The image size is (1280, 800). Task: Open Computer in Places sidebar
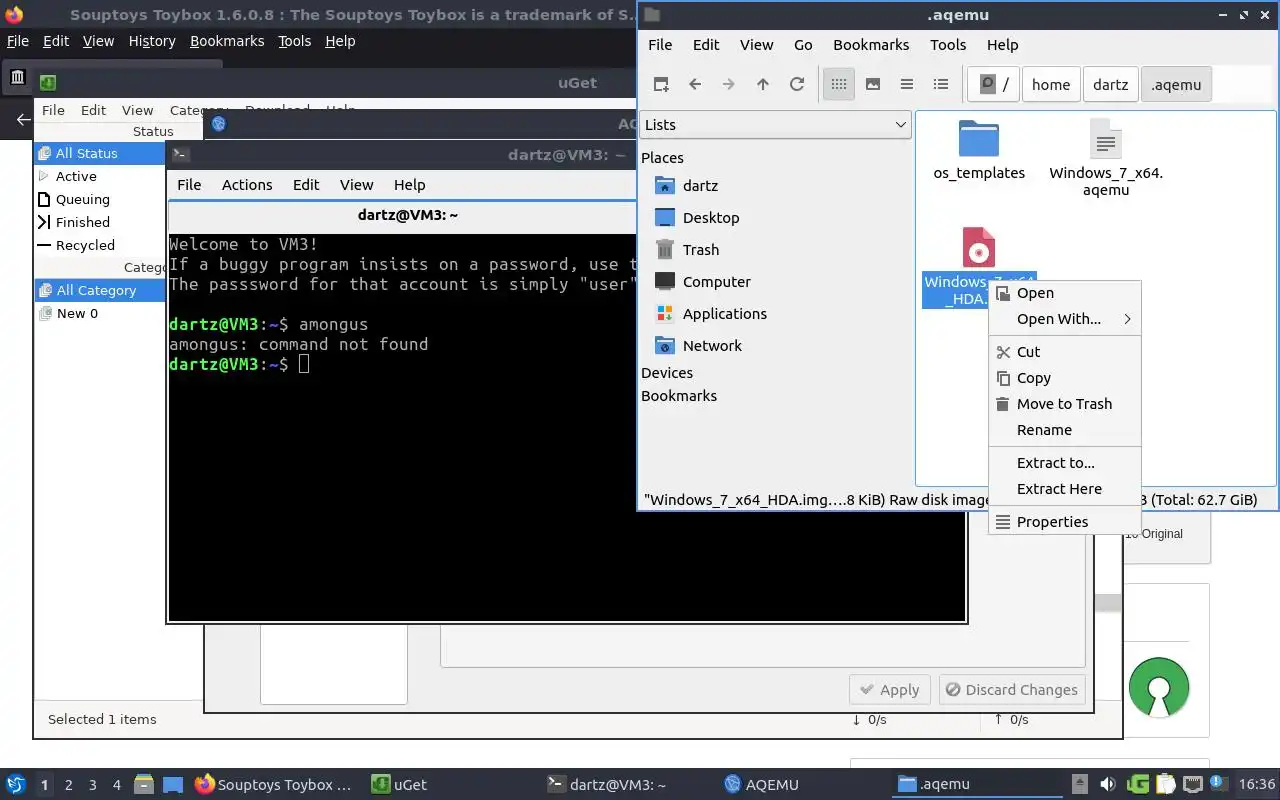(716, 282)
